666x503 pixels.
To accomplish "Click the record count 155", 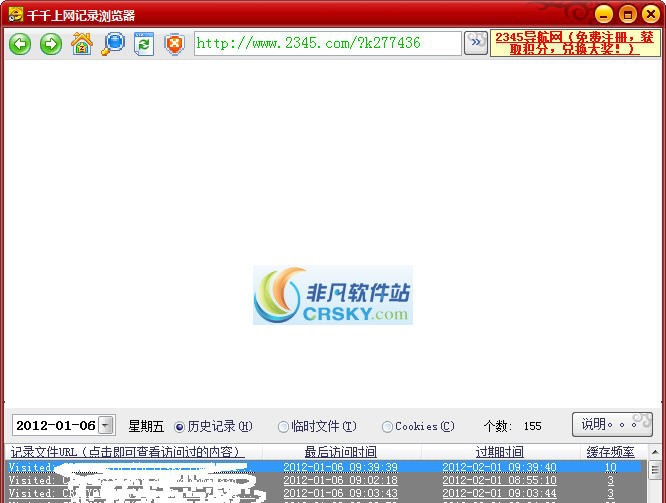I will point(532,426).
